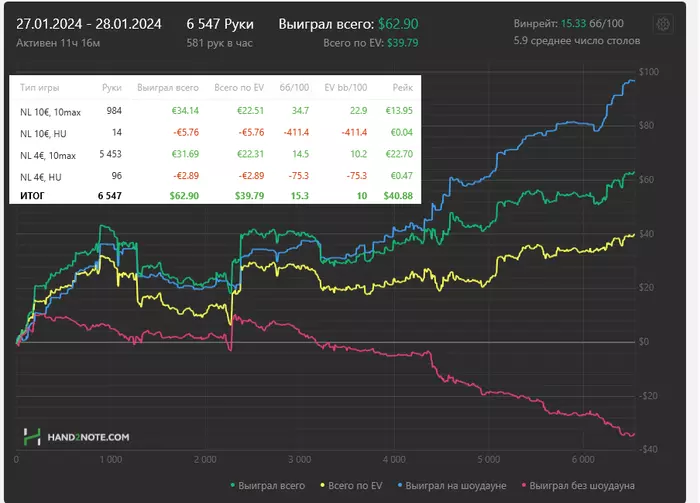Select the NL 4€, 10max row

(215, 154)
